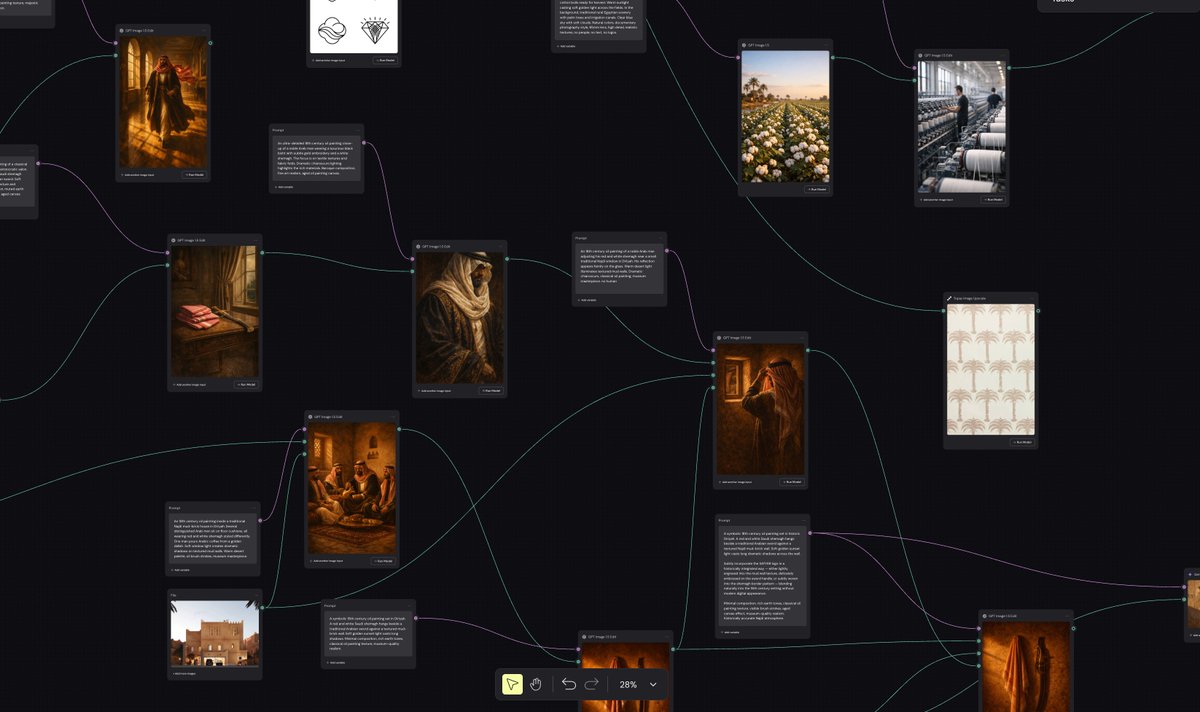Screen dimensions: 1200x712
Task: Select the palm tree pattern upscale thumbnail
Action: point(990,370)
